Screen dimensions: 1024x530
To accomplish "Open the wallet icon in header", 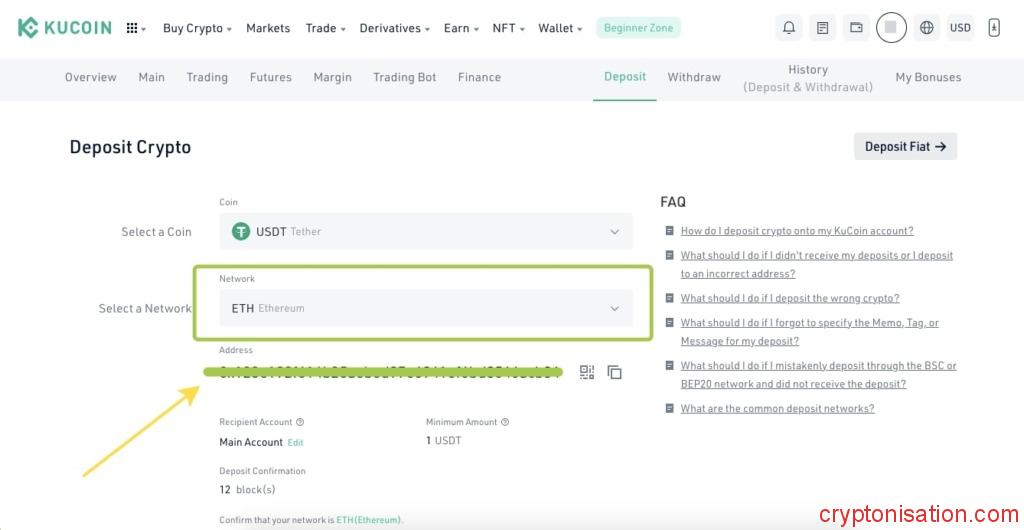I will pos(856,28).
